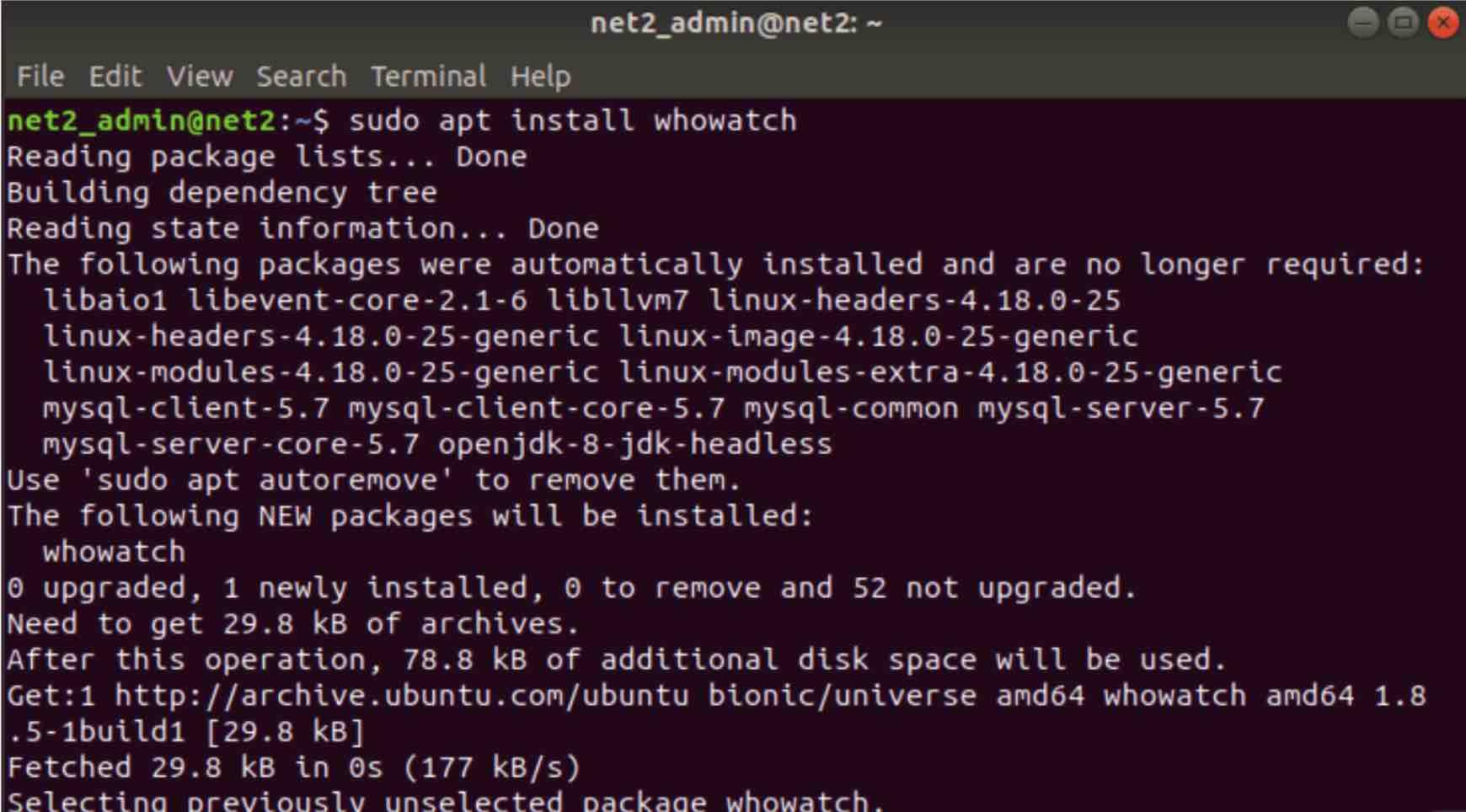Screen dimensions: 1466x812
Task: Click the green net2_admin@net2 prompt
Action: (141, 120)
